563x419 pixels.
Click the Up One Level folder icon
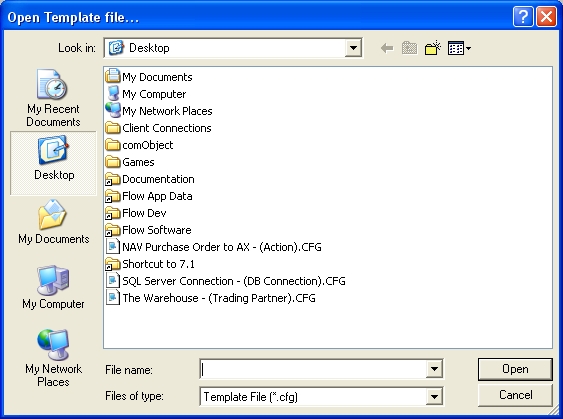click(x=409, y=48)
